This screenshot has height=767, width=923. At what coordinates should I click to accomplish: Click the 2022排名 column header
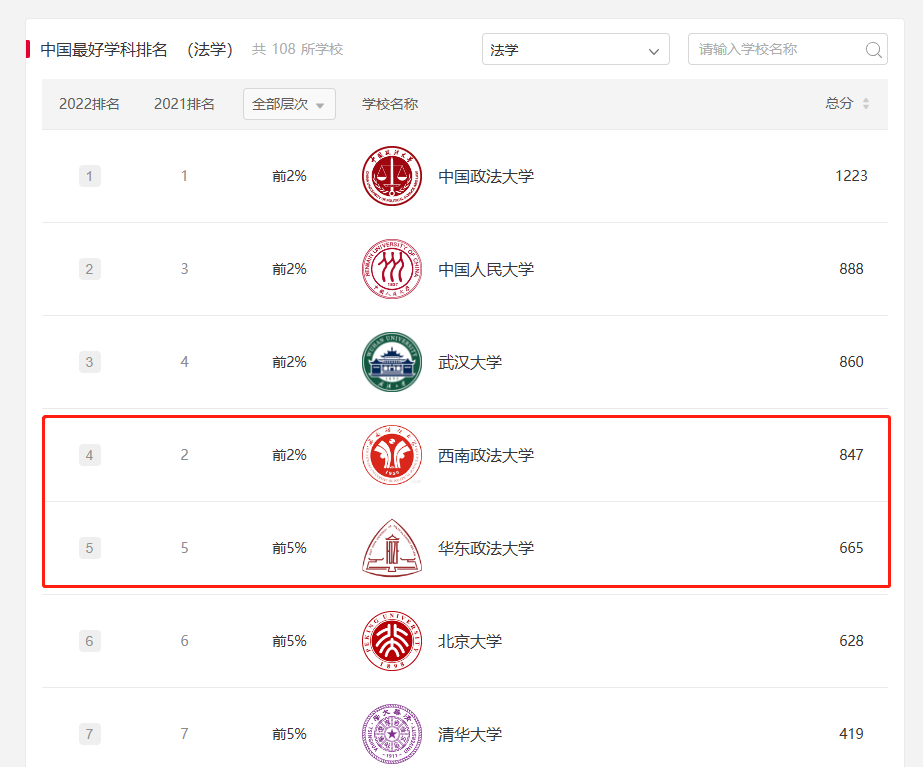89,104
